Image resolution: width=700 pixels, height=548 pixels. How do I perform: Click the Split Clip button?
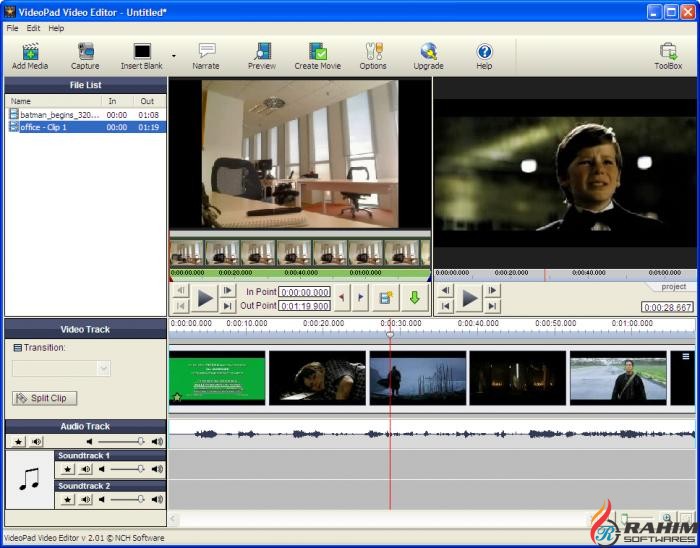tap(45, 398)
